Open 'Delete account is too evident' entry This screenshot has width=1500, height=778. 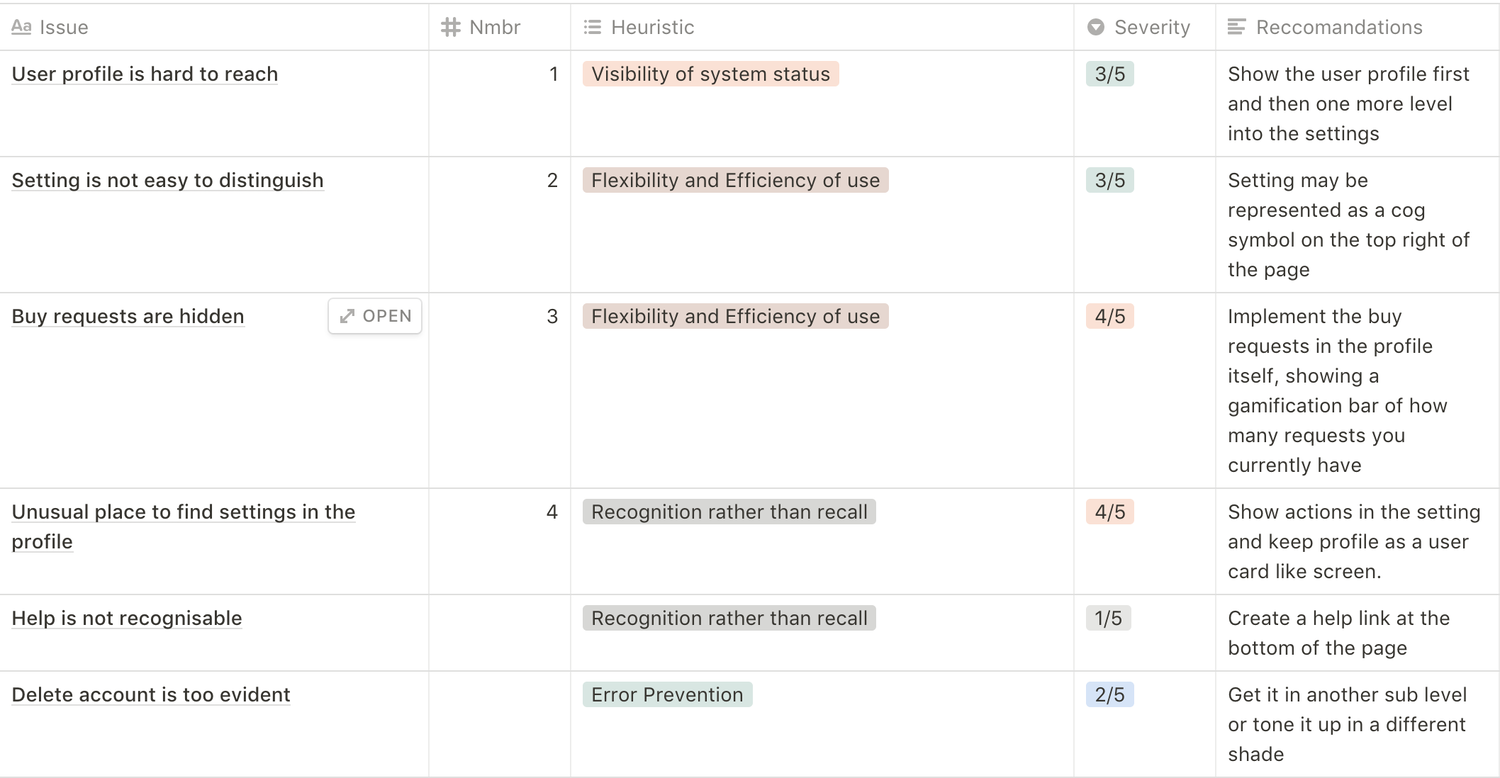151,695
